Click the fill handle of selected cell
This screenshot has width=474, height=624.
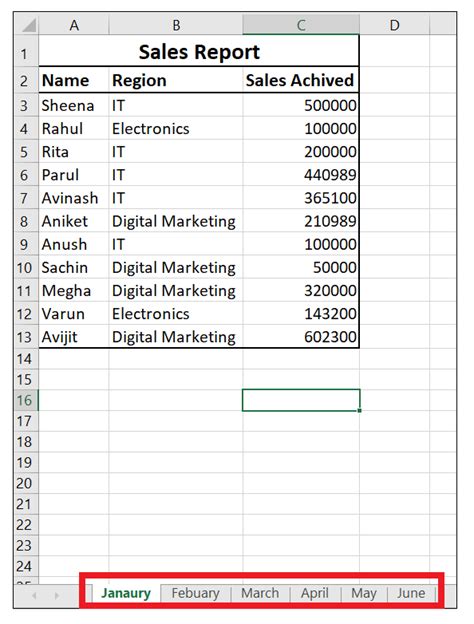tap(359, 410)
